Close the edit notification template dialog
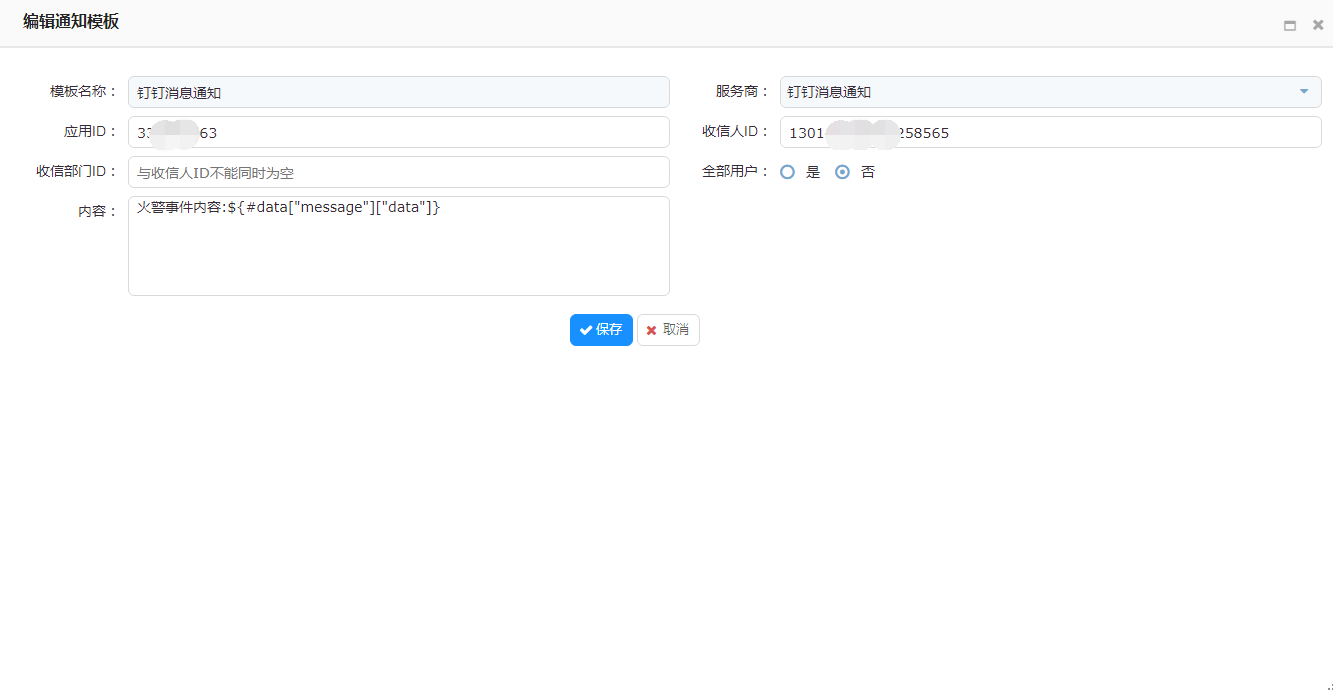This screenshot has width=1333, height=691. coord(1318,25)
